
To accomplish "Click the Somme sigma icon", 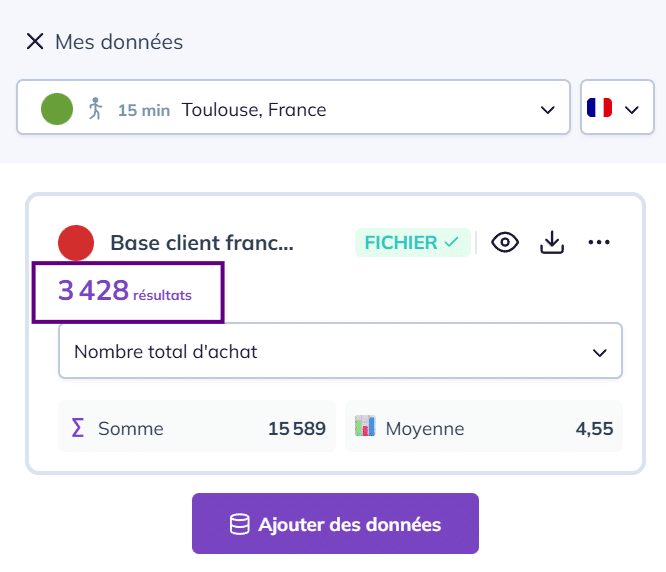I will coord(77,428).
